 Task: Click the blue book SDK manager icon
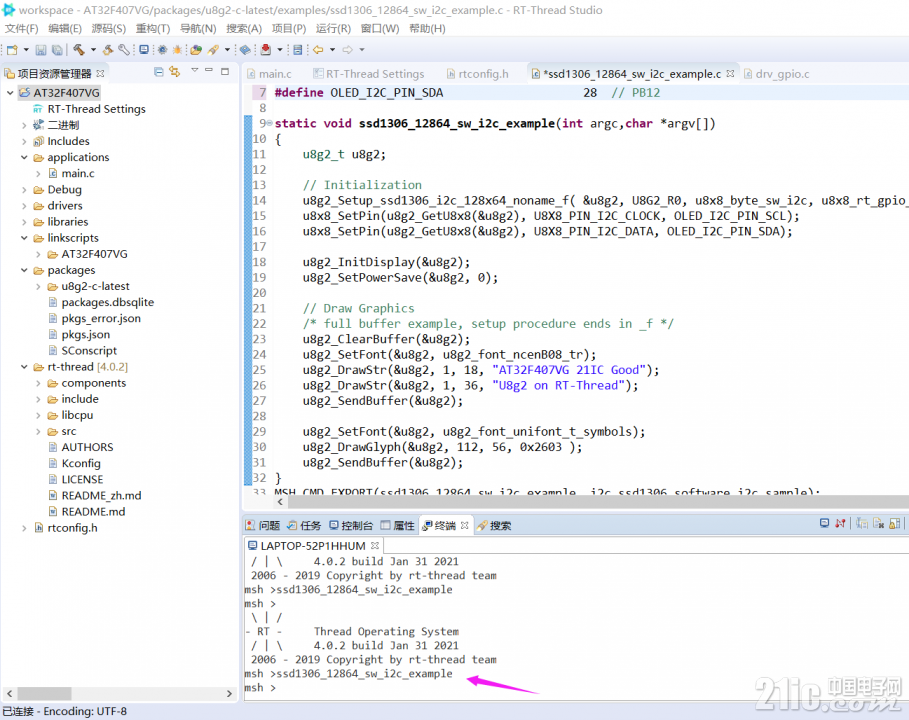coord(245,50)
